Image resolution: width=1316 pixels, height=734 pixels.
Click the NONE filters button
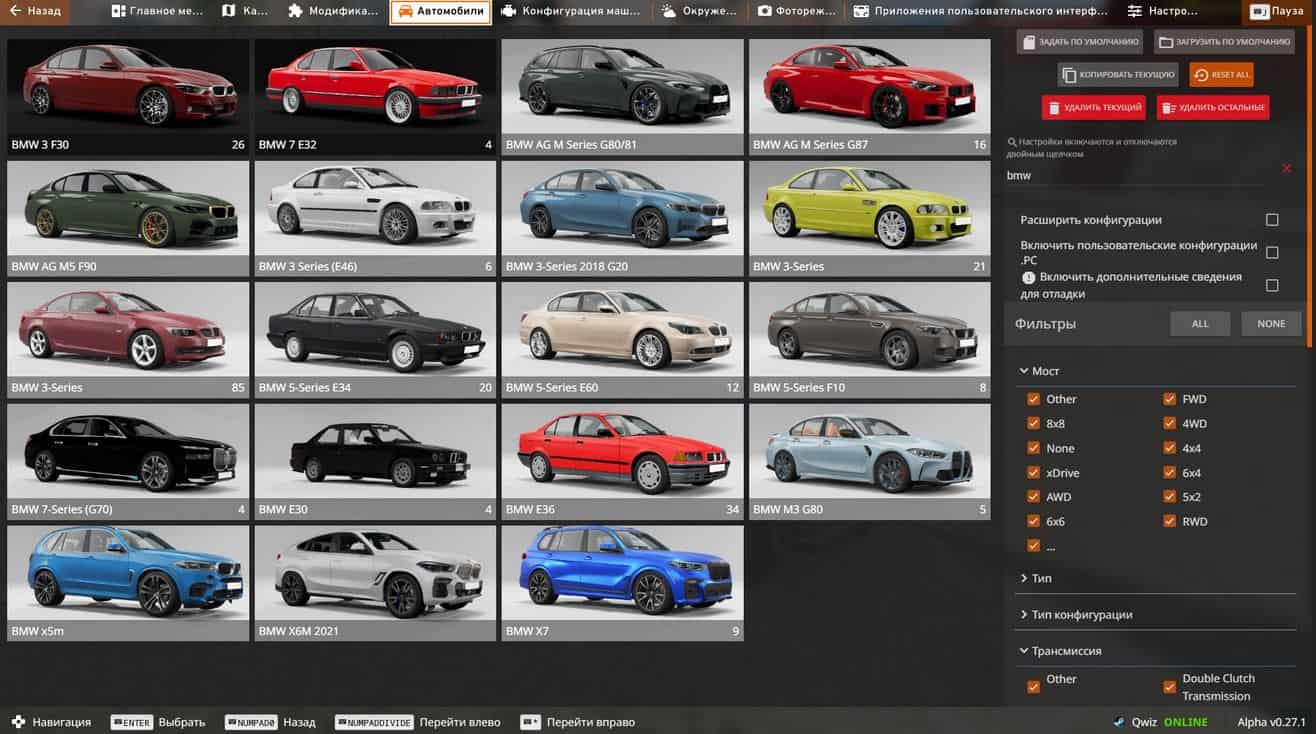click(x=1271, y=324)
